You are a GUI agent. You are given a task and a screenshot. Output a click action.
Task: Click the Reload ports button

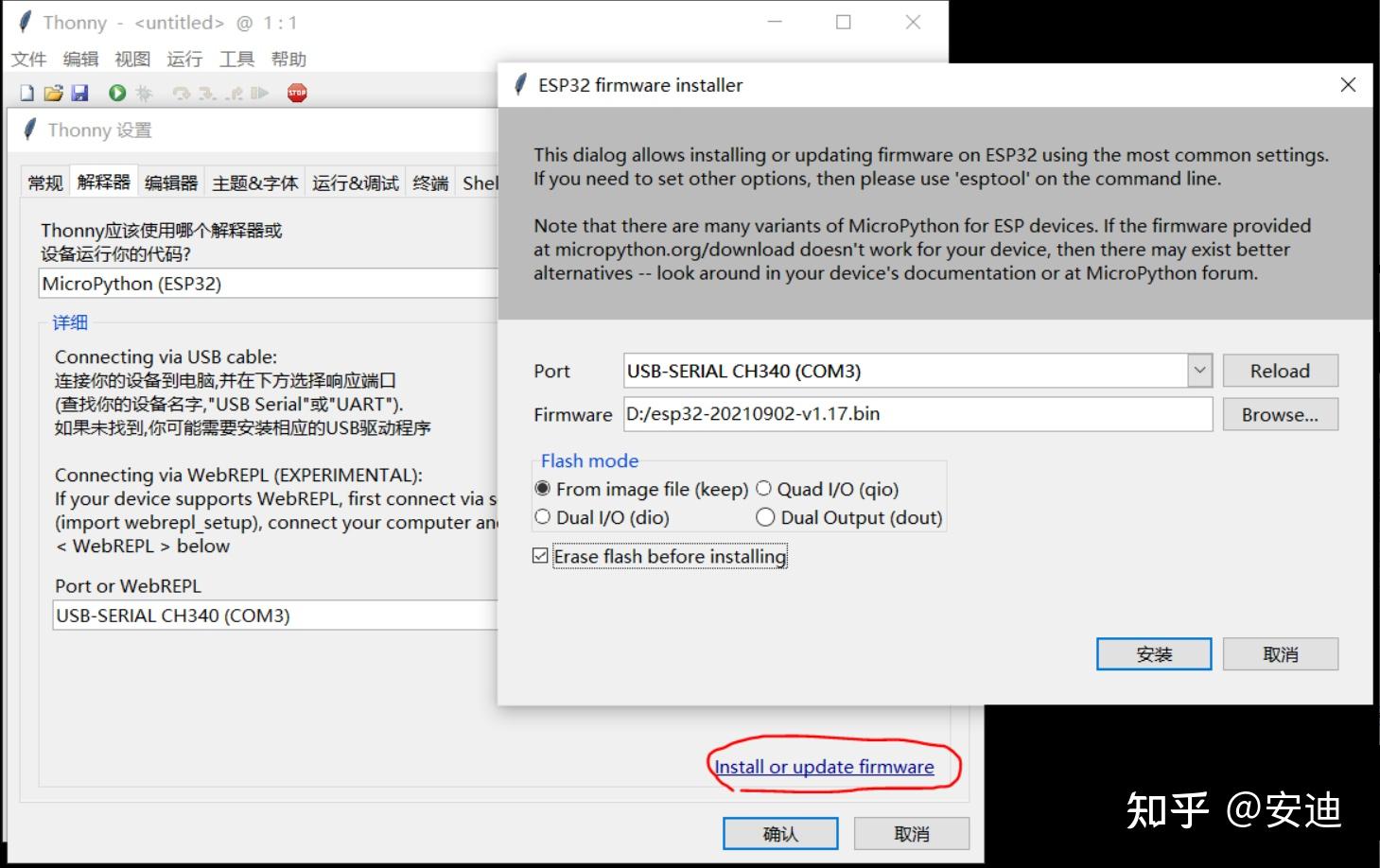pos(1280,371)
